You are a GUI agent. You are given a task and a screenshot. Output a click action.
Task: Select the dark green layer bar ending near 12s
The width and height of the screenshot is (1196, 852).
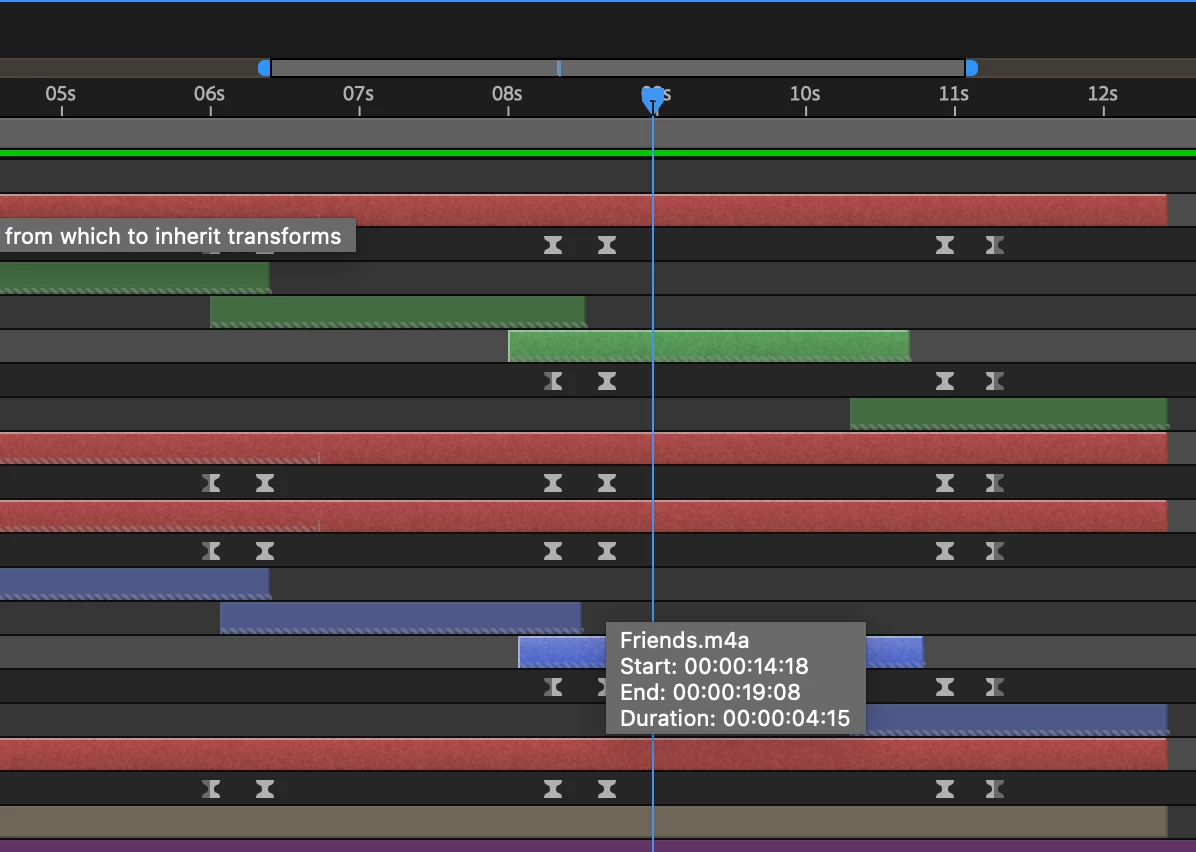1008,413
